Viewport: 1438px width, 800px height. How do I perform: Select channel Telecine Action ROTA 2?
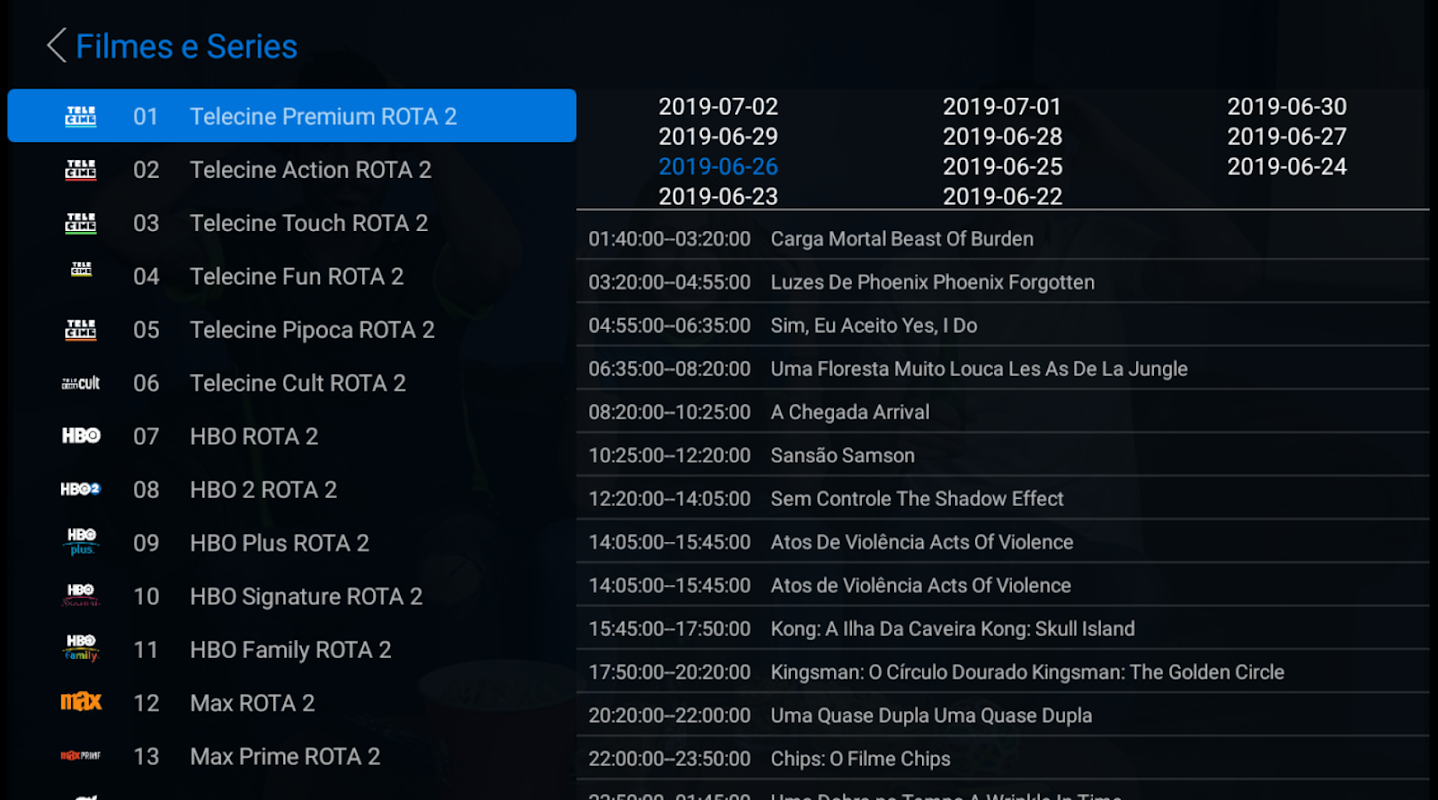291,169
